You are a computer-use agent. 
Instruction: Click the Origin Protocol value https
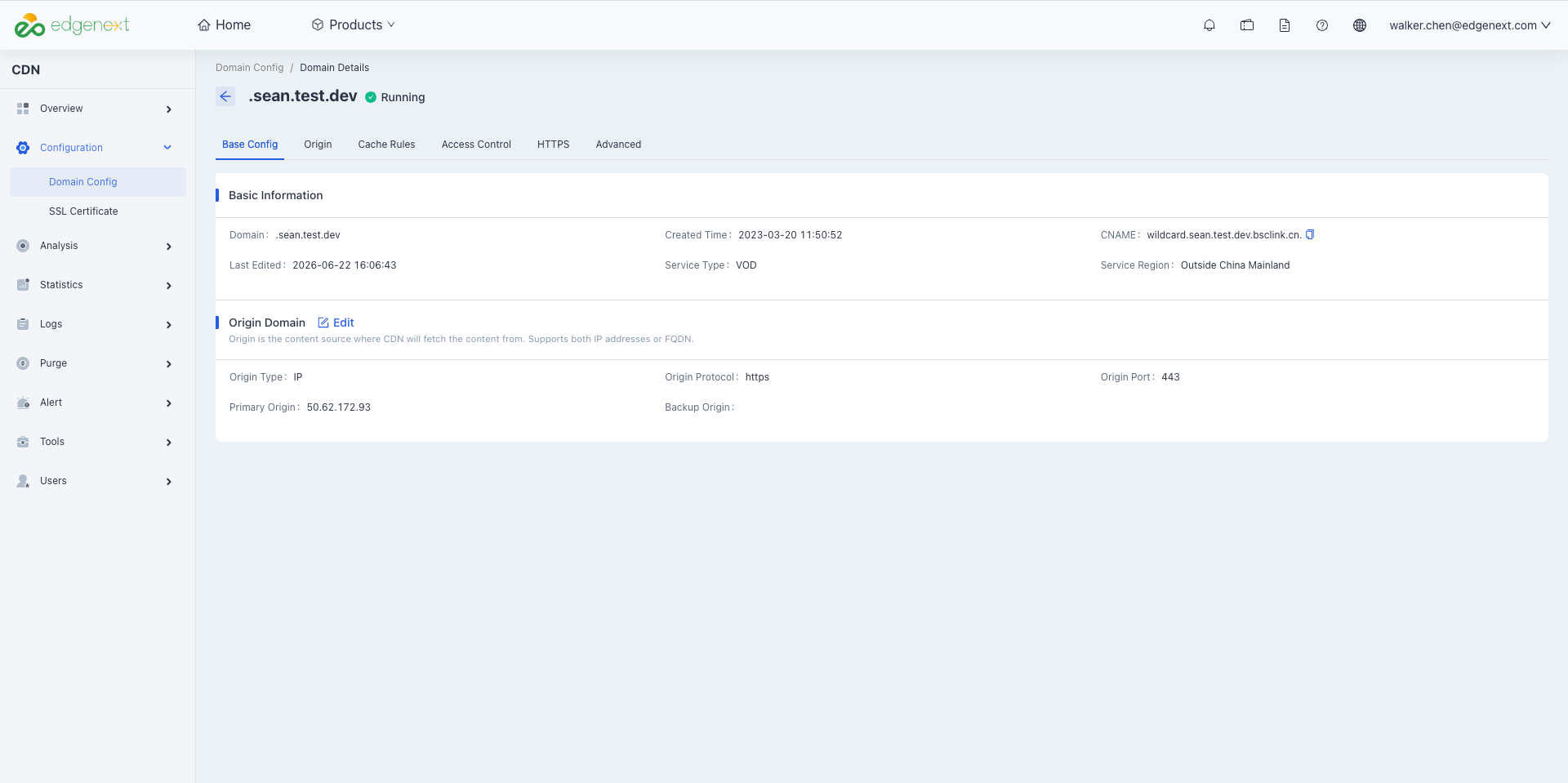click(757, 377)
